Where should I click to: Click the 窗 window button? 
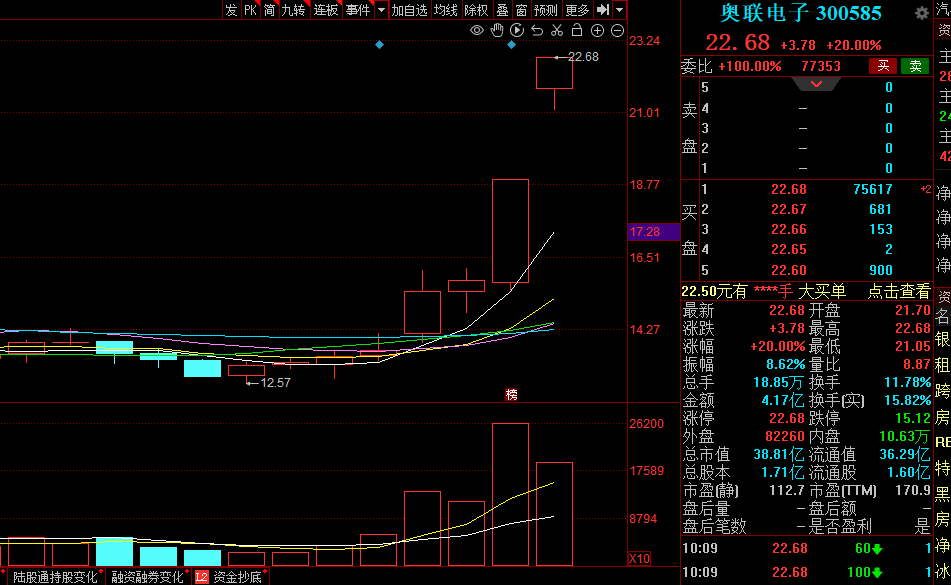pyautogui.click(x=522, y=10)
